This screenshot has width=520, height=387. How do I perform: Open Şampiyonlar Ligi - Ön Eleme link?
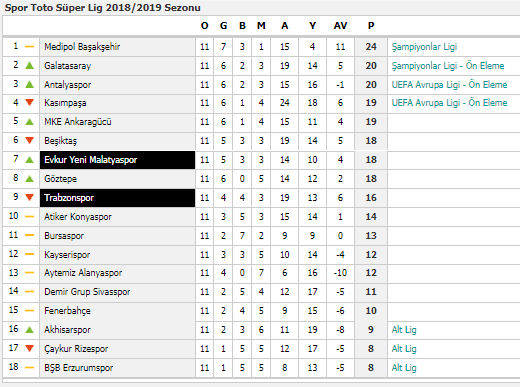448,66
